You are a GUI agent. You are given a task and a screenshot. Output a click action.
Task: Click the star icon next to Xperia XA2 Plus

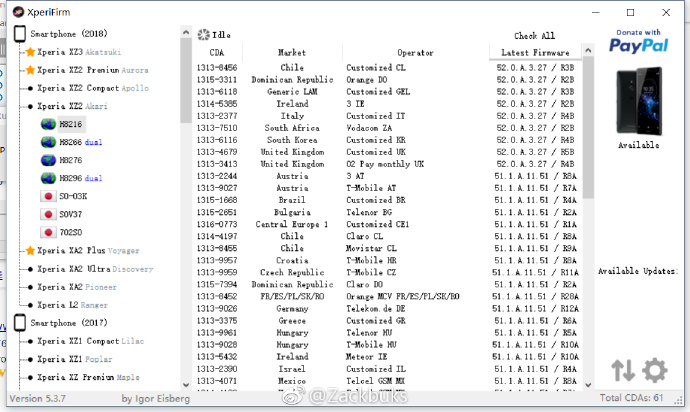click(30, 250)
